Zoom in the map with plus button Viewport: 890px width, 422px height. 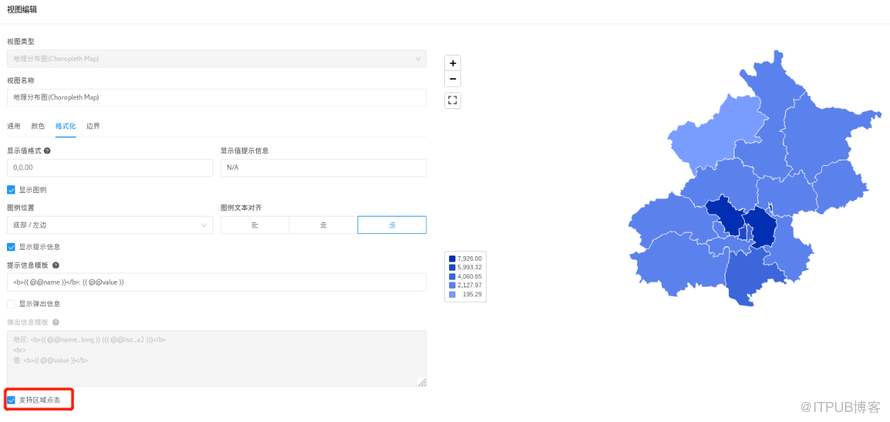pyautogui.click(x=452, y=64)
